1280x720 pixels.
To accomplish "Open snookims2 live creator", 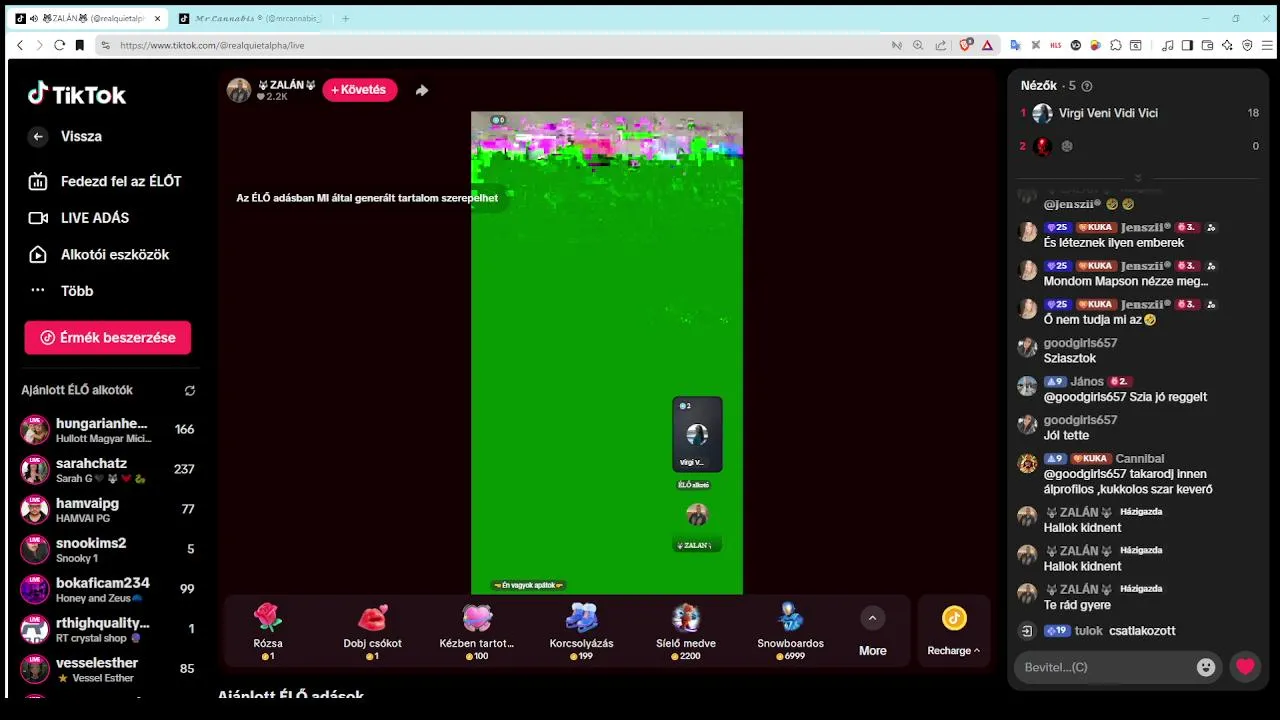I will coord(108,550).
